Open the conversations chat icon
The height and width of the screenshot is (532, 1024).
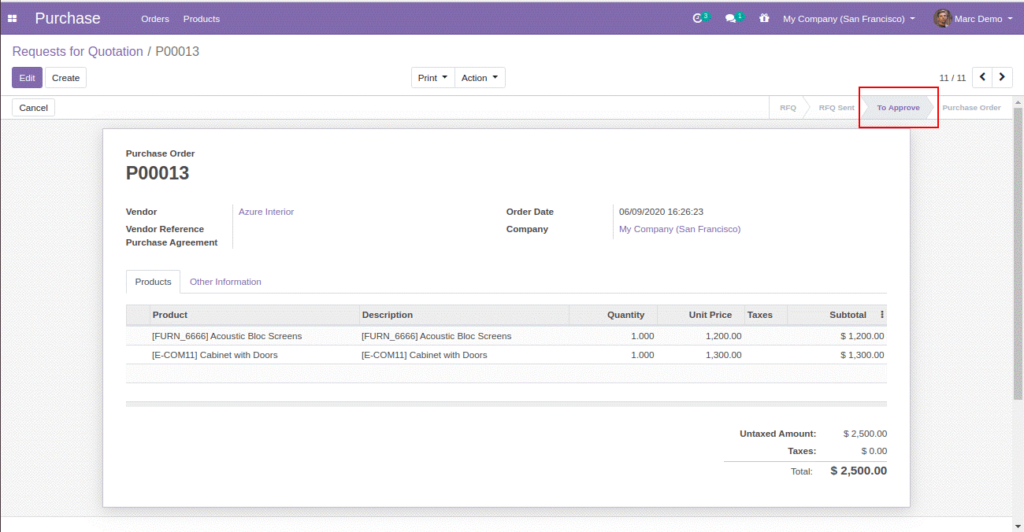click(731, 18)
